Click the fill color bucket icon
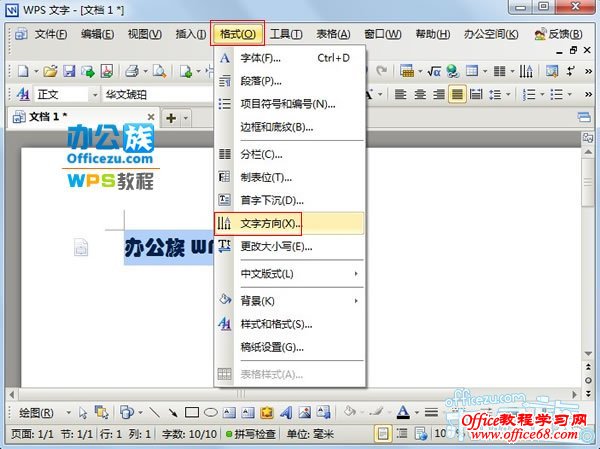The height and width of the screenshot is (449, 600). pos(349,412)
